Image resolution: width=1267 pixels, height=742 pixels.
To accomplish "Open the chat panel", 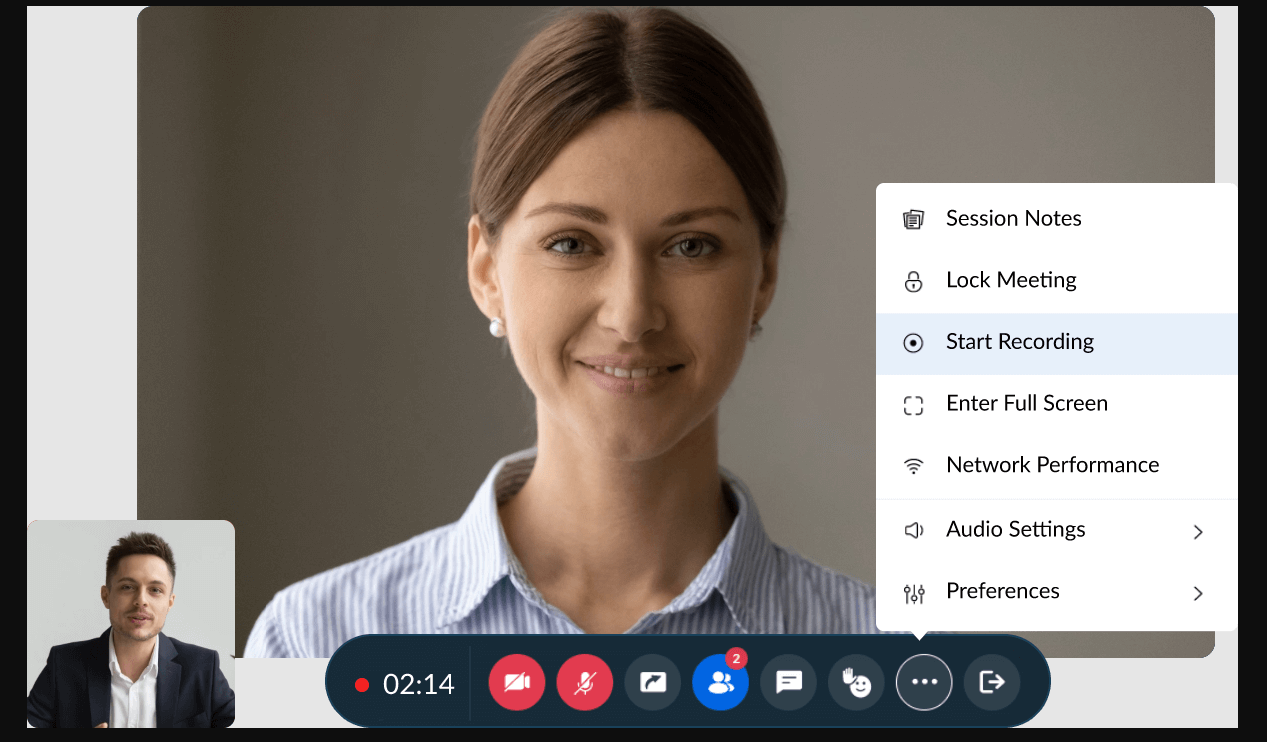I will tap(788, 681).
